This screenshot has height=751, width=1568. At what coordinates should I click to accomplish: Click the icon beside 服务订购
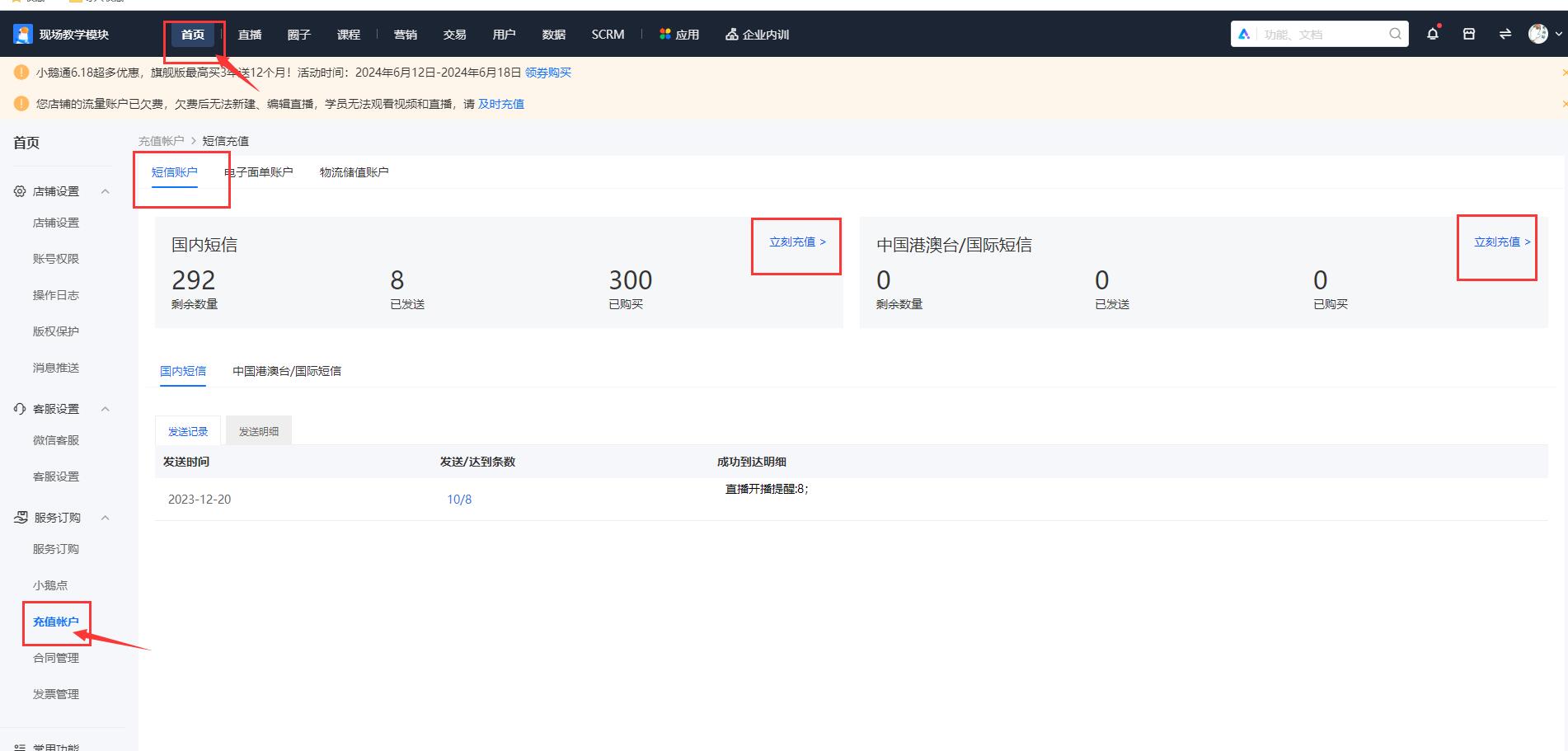coord(20,517)
